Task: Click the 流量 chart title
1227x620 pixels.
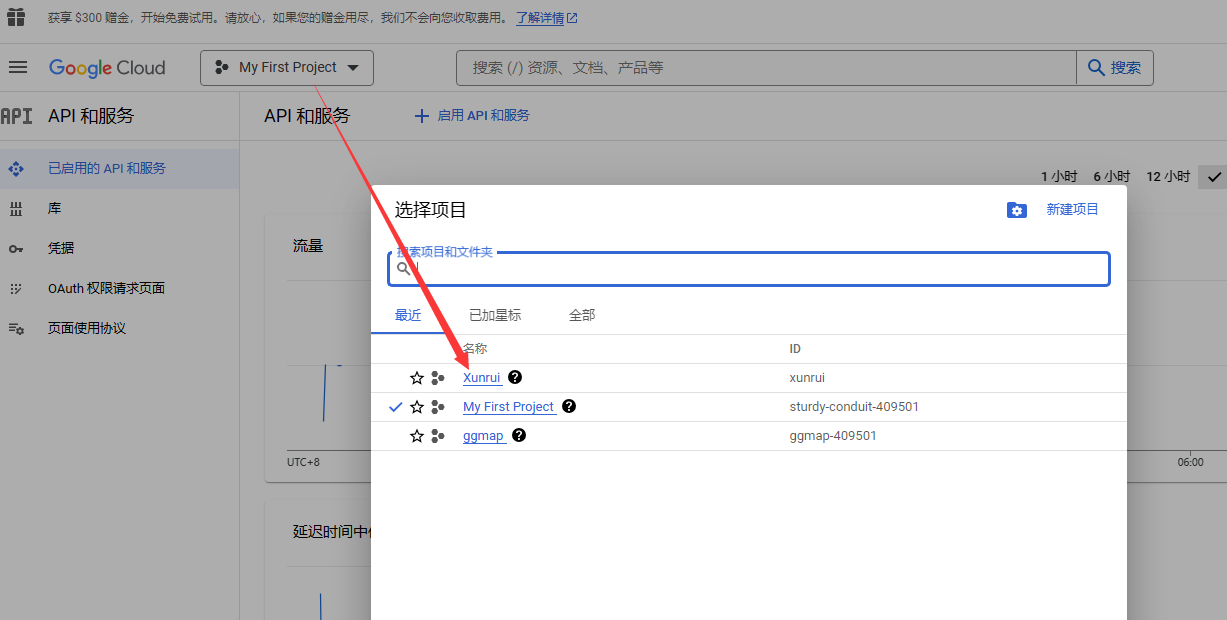Action: (308, 245)
